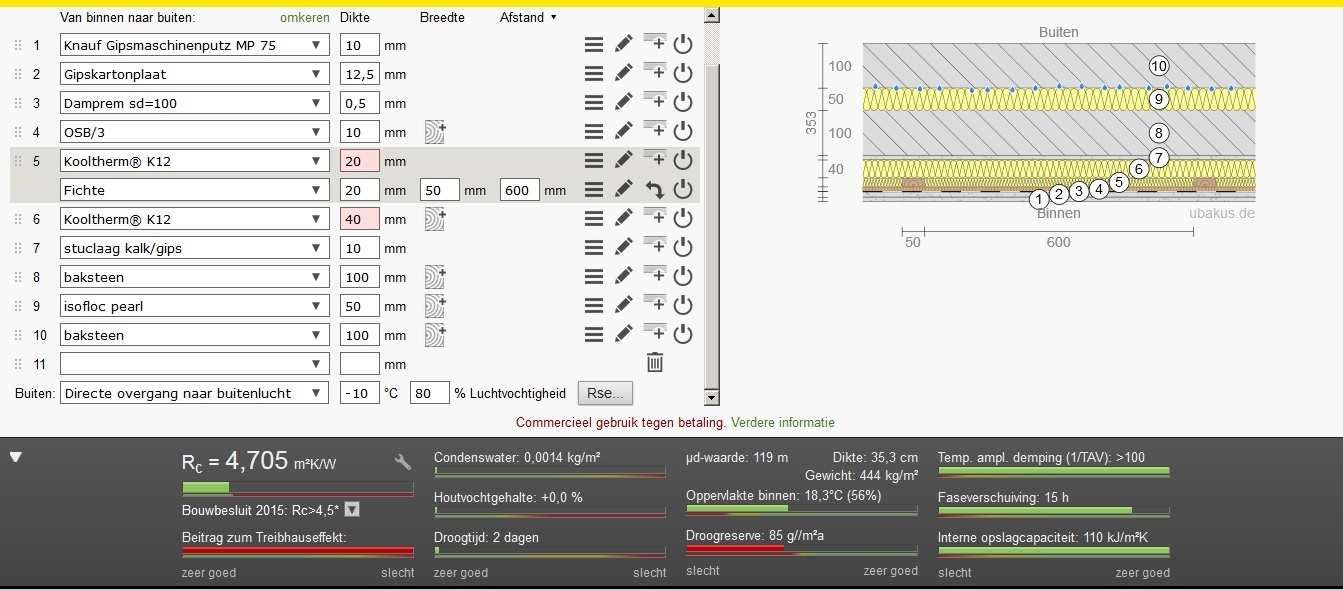The width and height of the screenshot is (1343, 591).
Task: Click the pencil icon in Gipskartonplaat row
Action: coord(624,74)
